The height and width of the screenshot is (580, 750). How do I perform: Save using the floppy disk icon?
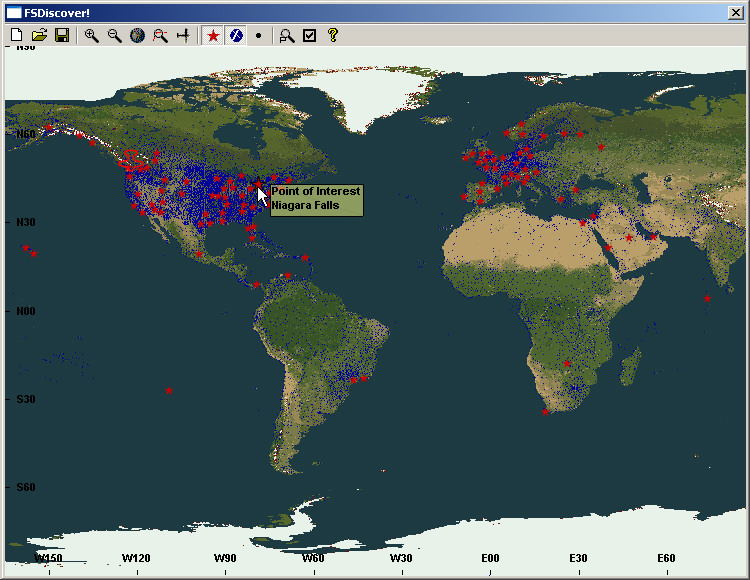pos(61,35)
